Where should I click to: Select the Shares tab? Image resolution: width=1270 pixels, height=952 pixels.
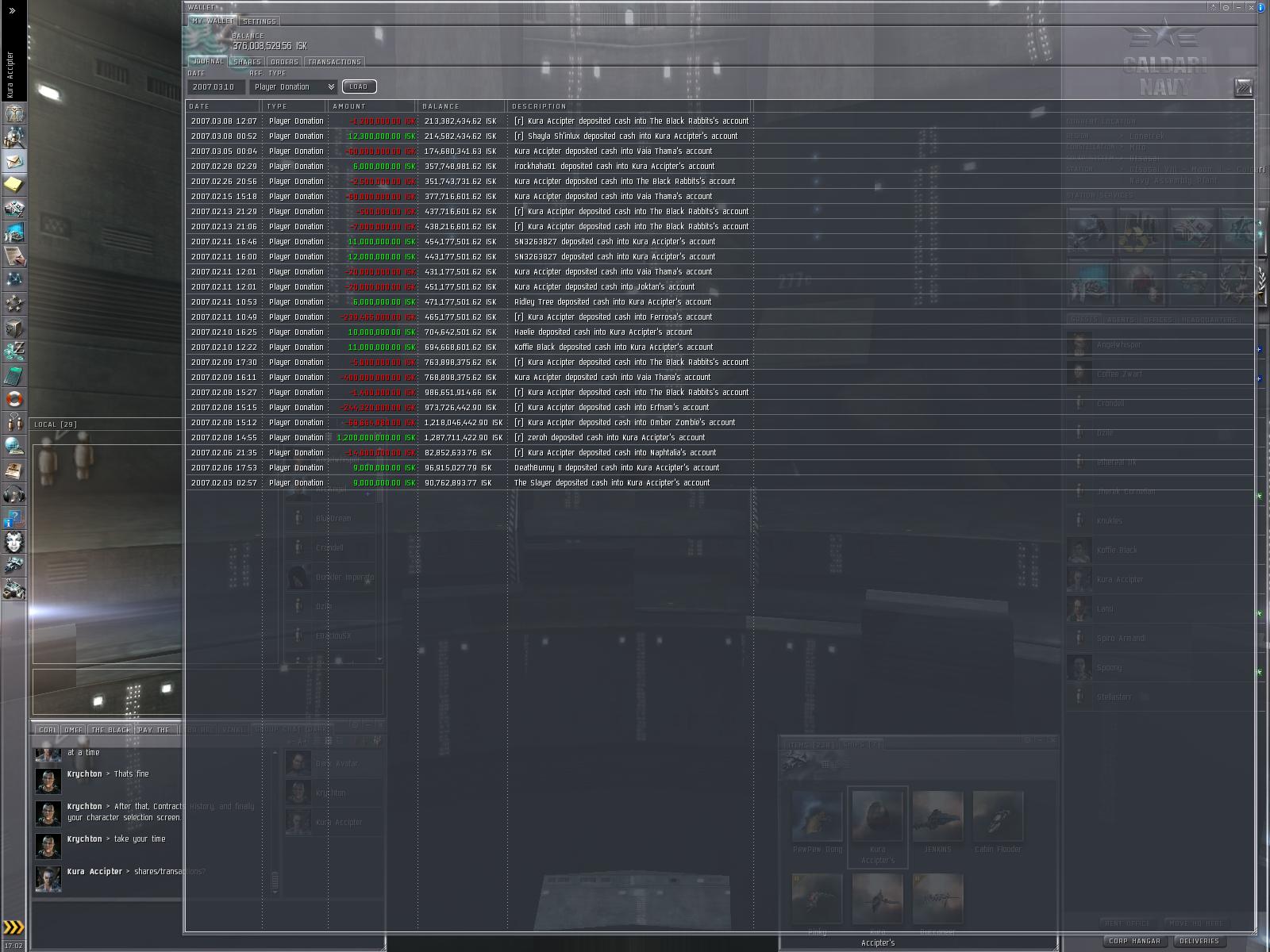coord(248,62)
